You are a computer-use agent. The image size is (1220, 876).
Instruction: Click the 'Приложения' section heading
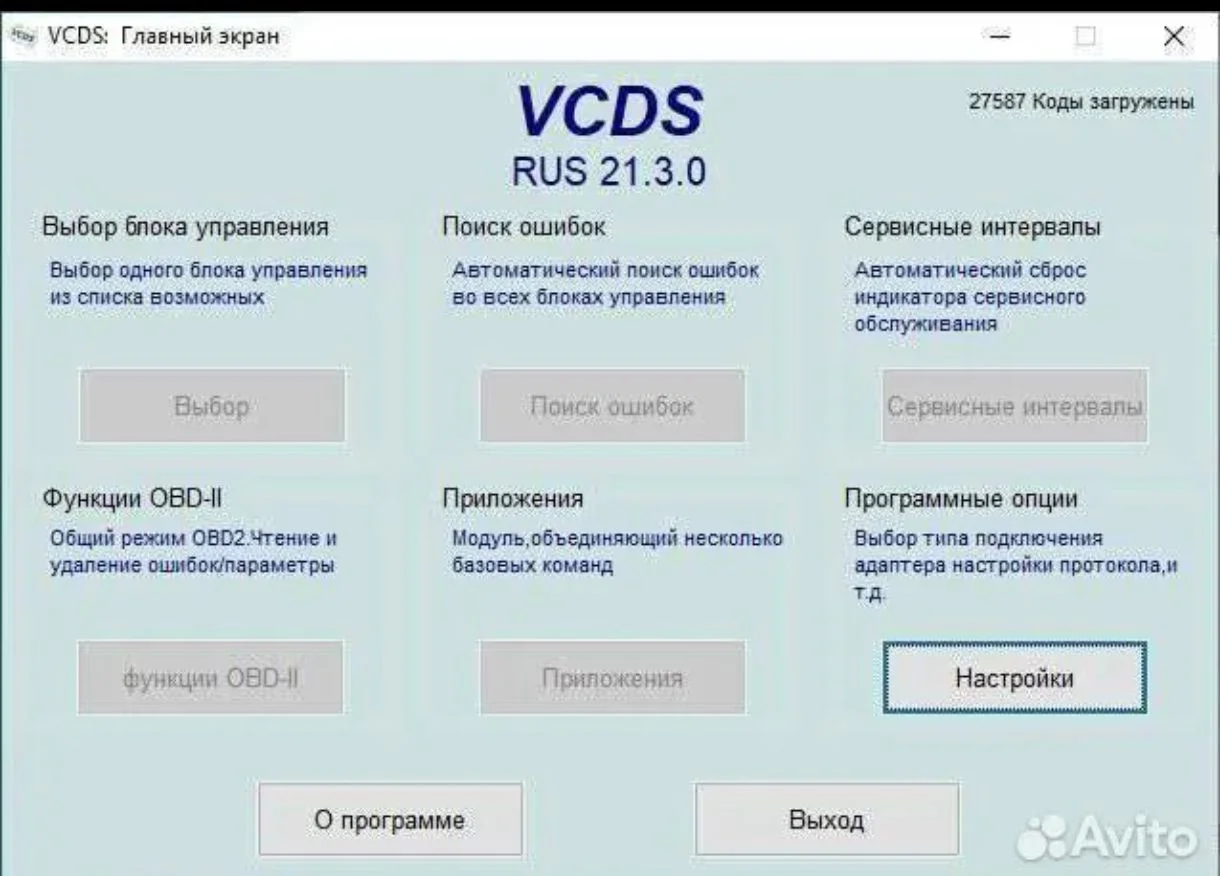tap(513, 497)
